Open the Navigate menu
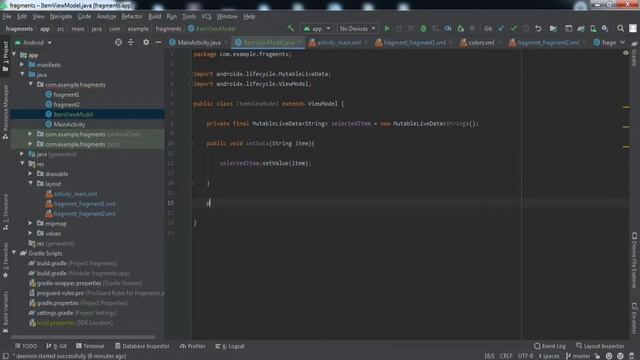The image size is (640, 360). tap(61, 17)
